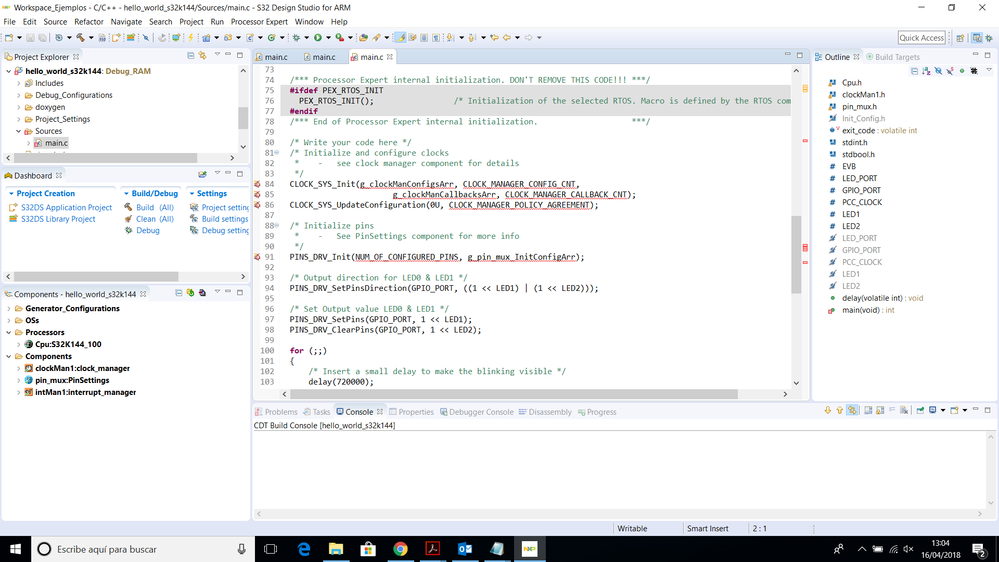The width and height of the screenshot is (999, 562).
Task: Toggle console show error context button
Action: (x=852, y=410)
